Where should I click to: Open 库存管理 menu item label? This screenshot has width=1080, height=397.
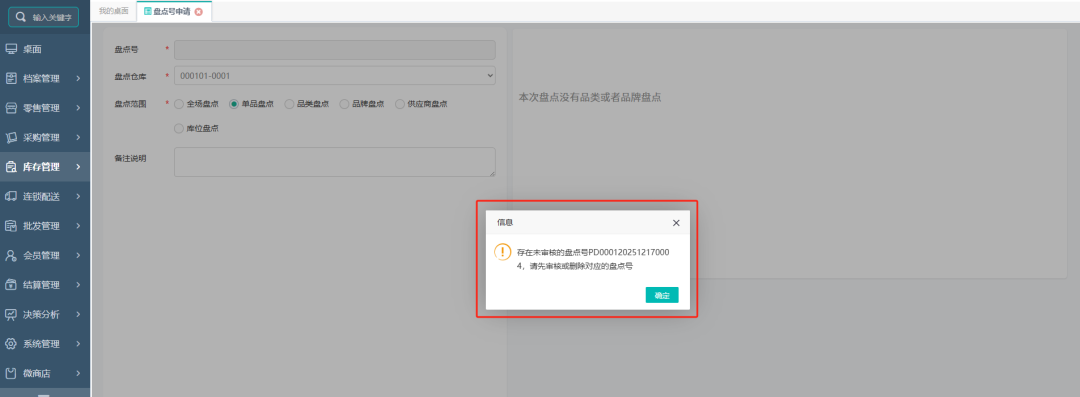[x=41, y=167]
